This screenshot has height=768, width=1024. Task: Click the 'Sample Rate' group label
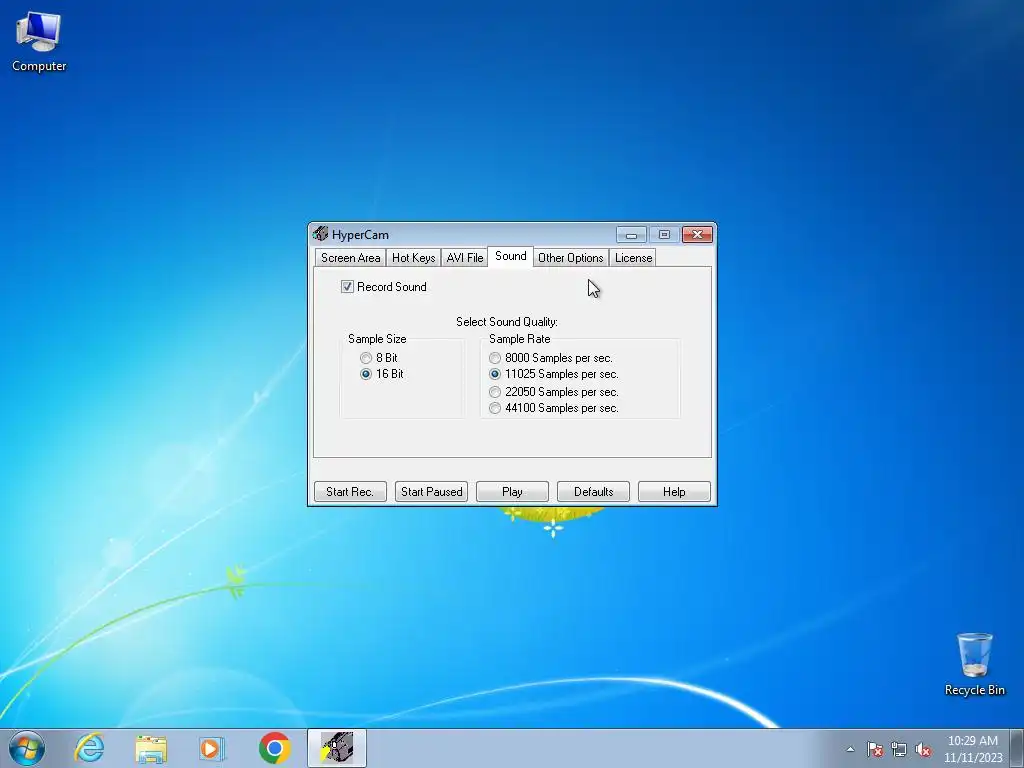[x=519, y=339]
